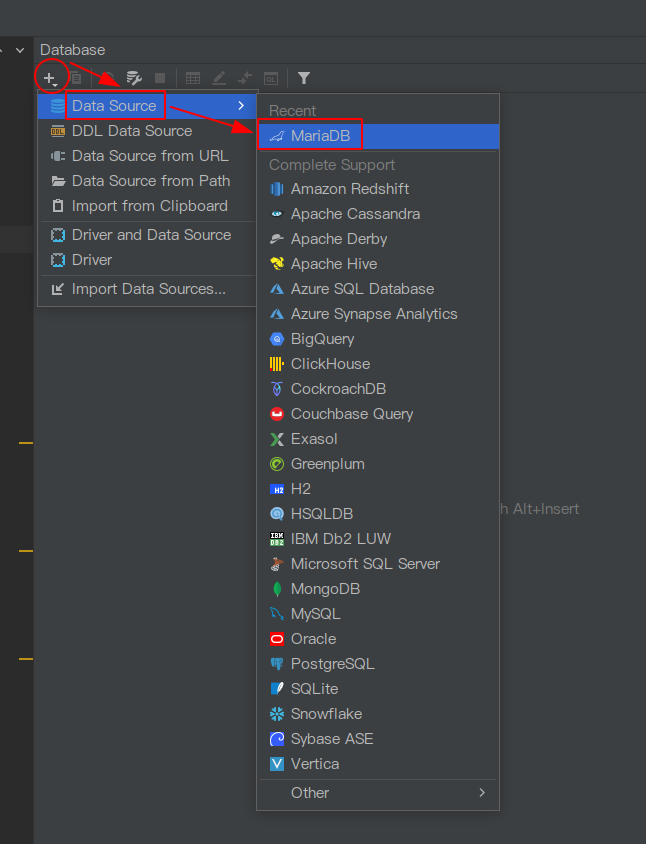Click the Greenplum green circle icon
Screen dimensions: 646x844
[277, 464]
